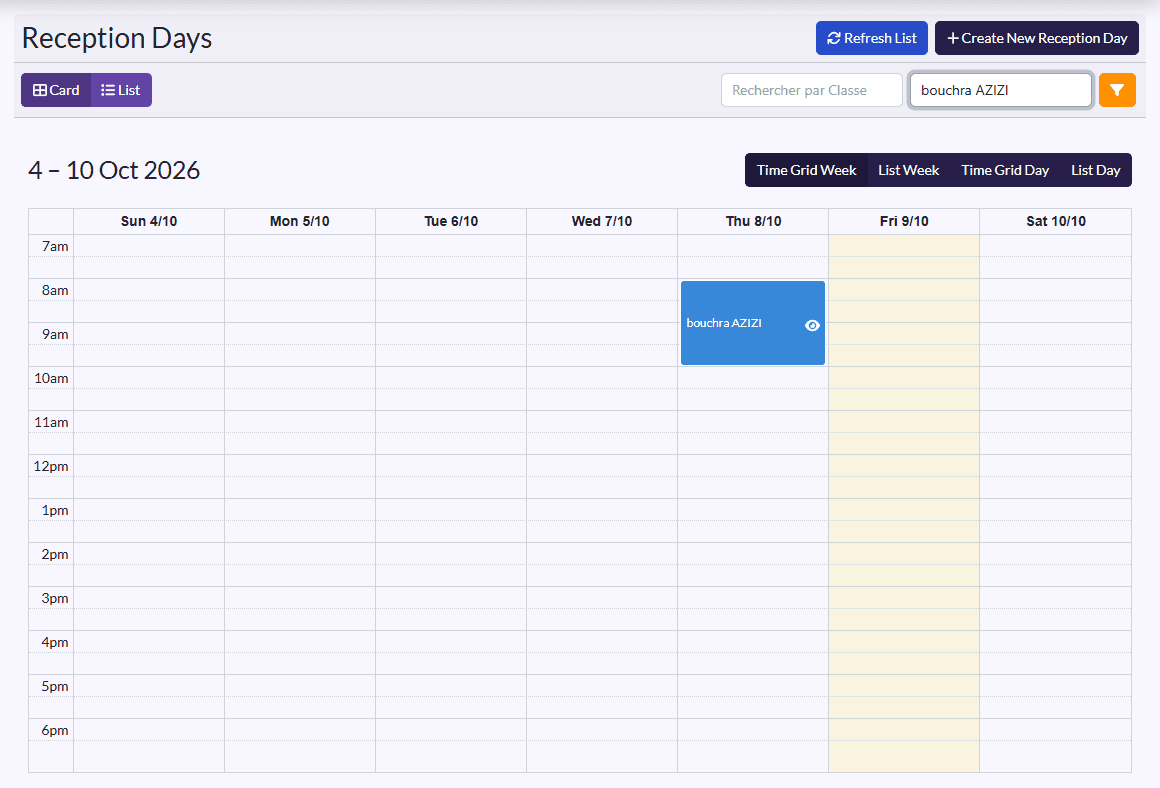Image resolution: width=1160 pixels, height=788 pixels.
Task: Switch to Card view
Action: [56, 90]
